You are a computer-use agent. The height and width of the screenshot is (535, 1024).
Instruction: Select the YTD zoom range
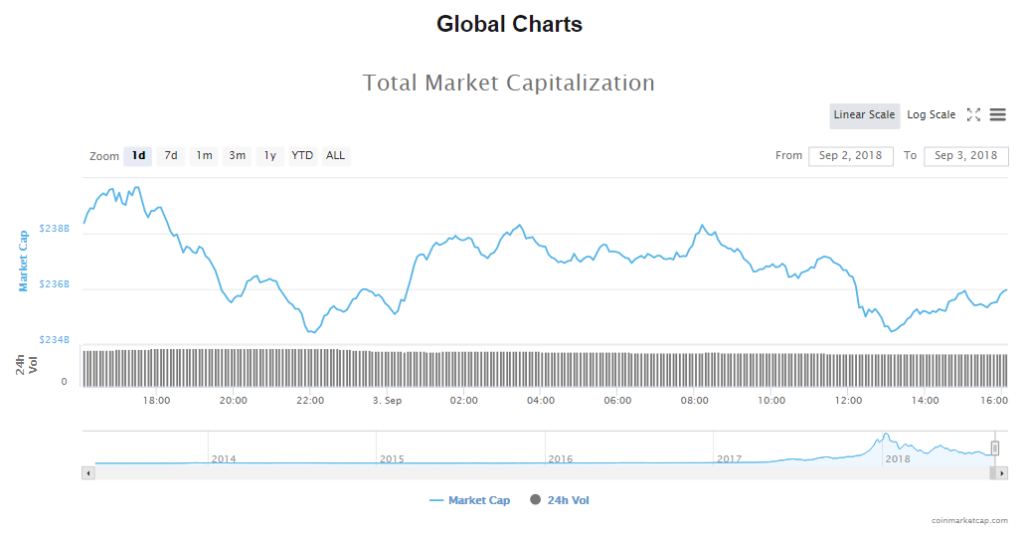click(302, 155)
